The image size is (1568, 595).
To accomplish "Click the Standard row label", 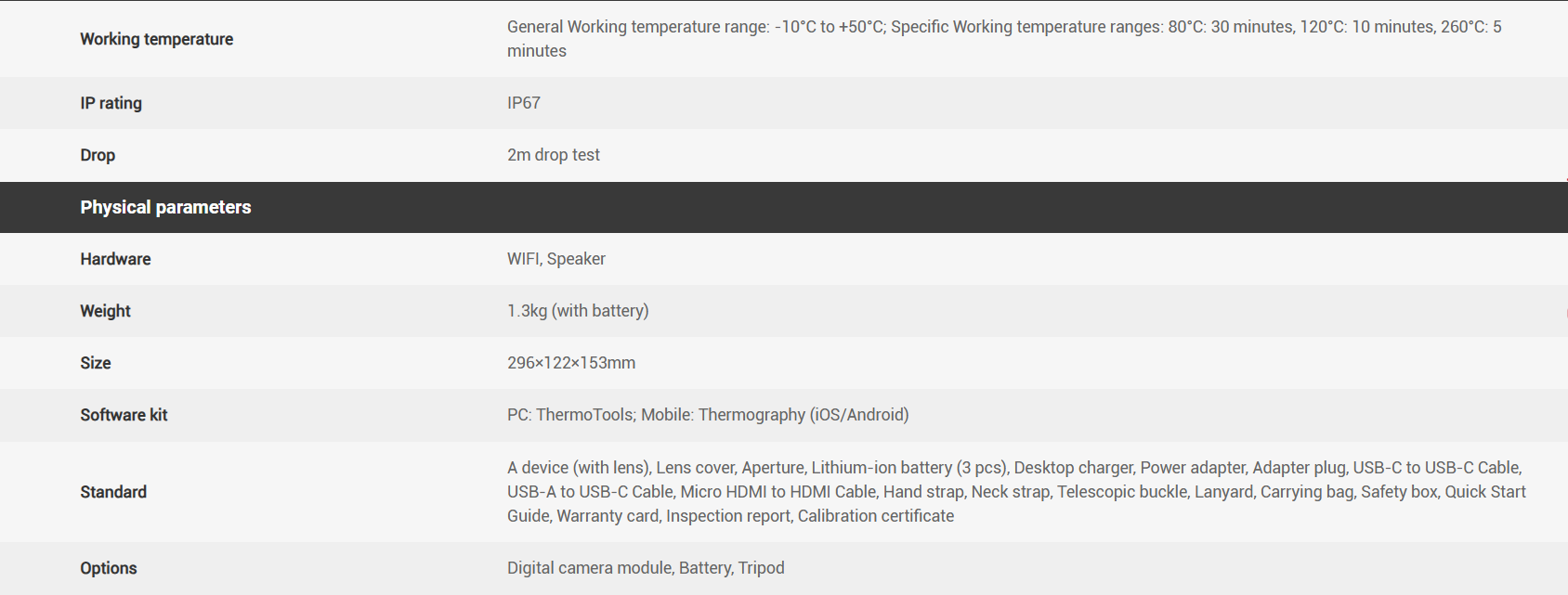I will tap(113, 492).
